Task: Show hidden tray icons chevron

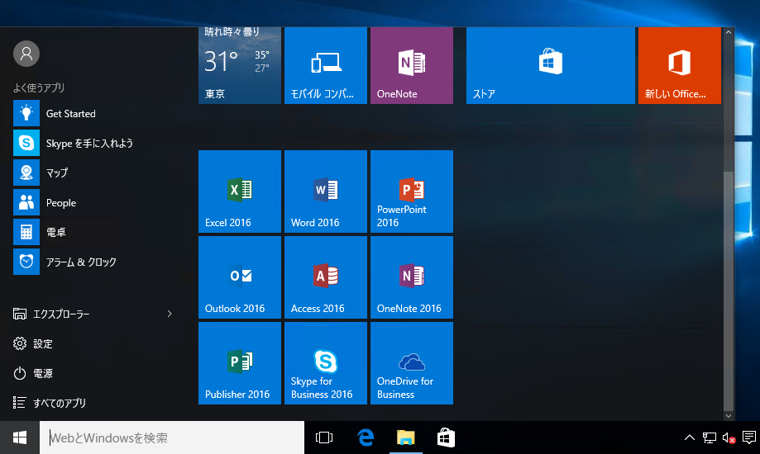Action: (x=689, y=438)
